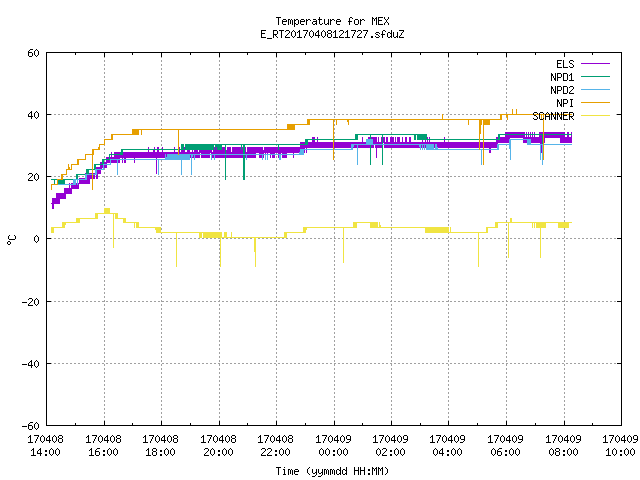The image size is (640, 480).
Task: Select the x-axis tick label 170409 04:00
Action: [x=448, y=446]
